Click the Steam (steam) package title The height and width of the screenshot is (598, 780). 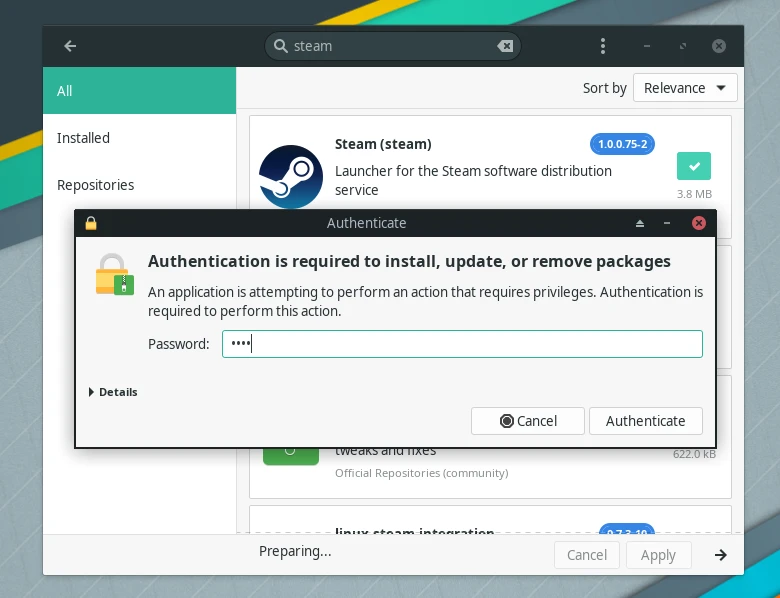[383, 144]
